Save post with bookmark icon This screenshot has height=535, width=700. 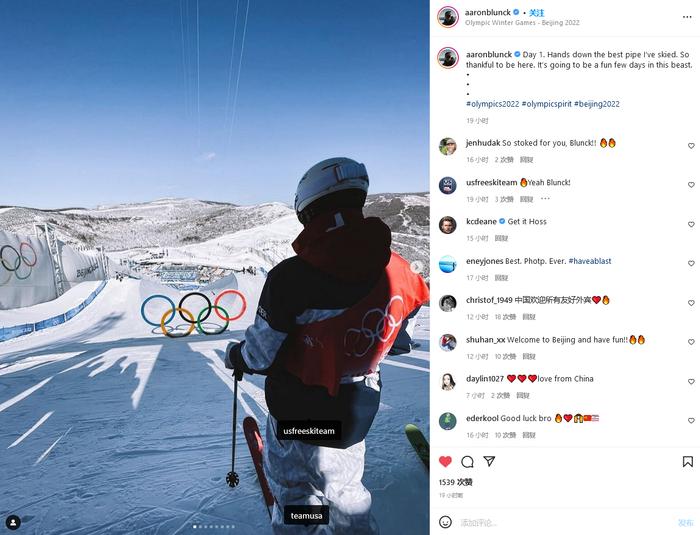688,462
